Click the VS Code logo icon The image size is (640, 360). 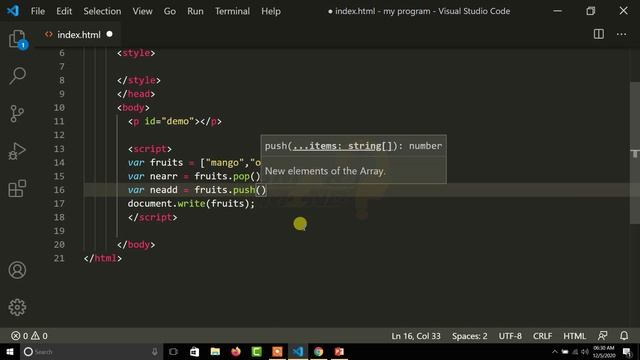tap(13, 11)
